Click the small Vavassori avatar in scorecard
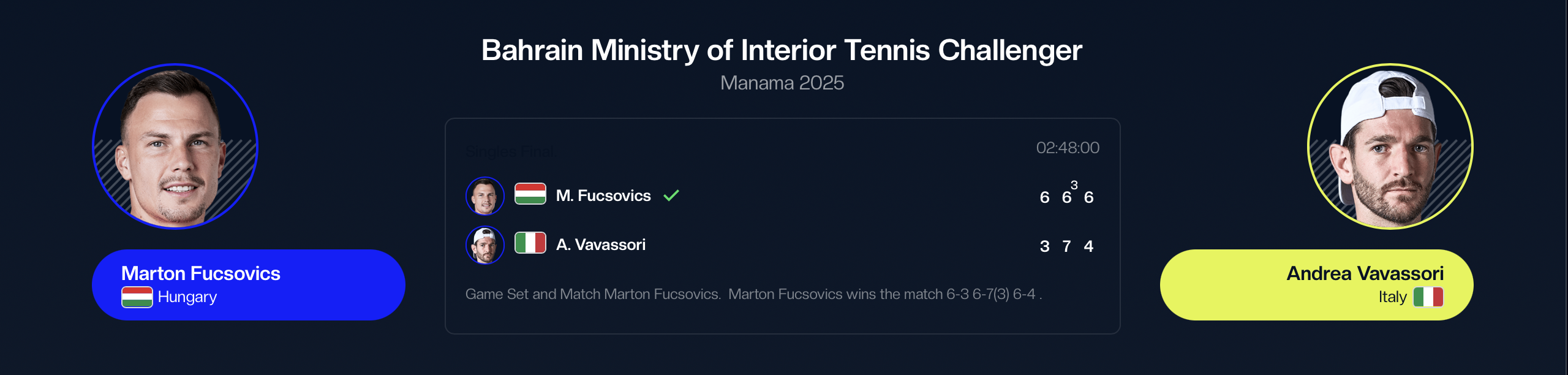 [x=484, y=245]
